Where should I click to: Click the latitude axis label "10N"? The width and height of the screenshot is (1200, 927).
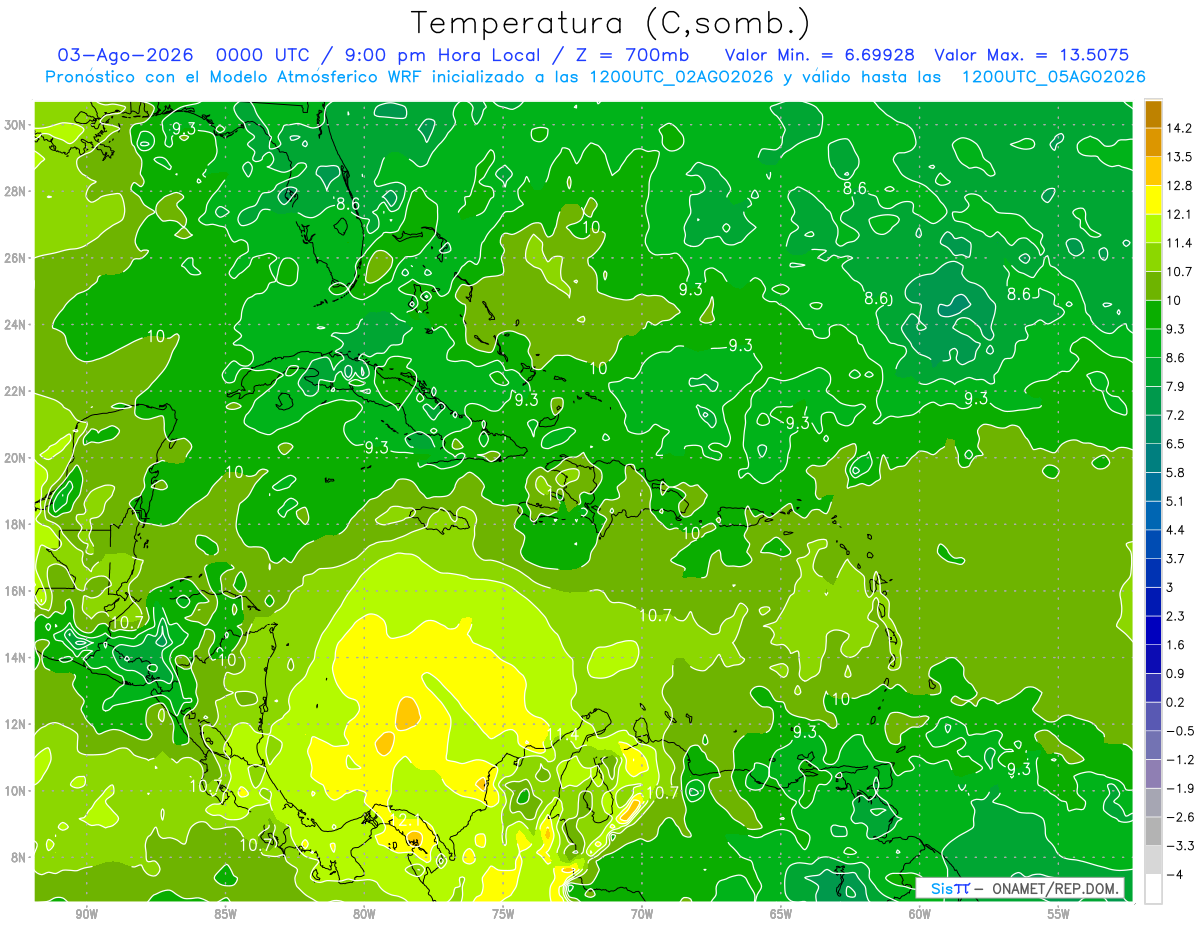pyautogui.click(x=16, y=791)
